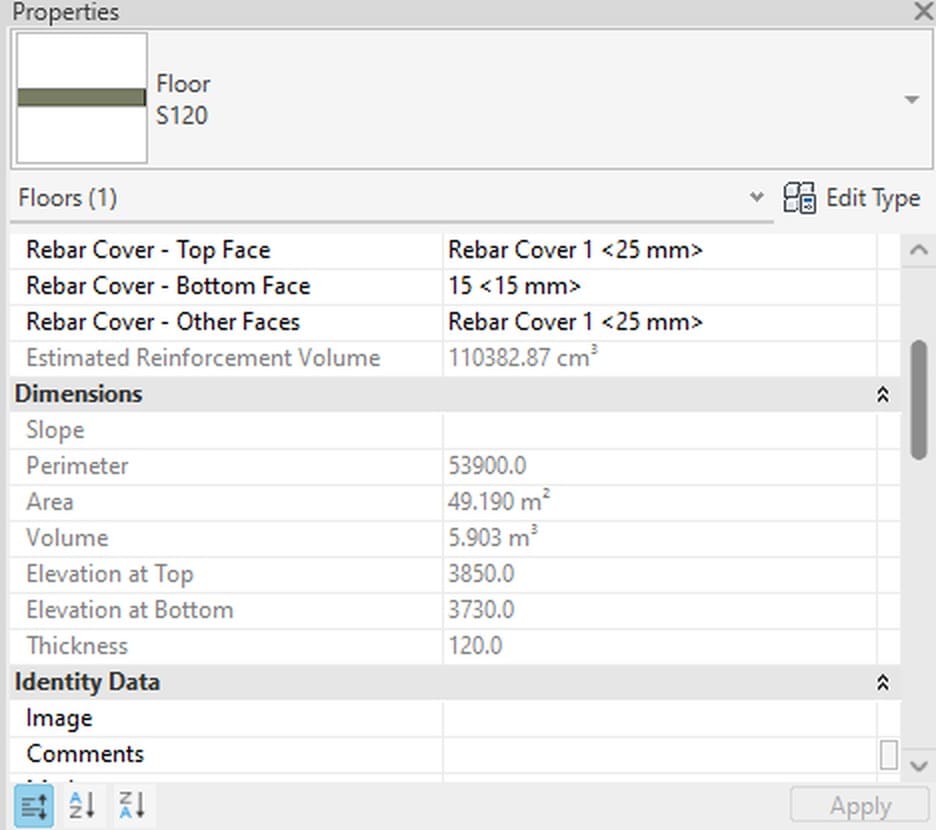Collapse the Dimensions section
This screenshot has height=830, width=936.
click(882, 394)
